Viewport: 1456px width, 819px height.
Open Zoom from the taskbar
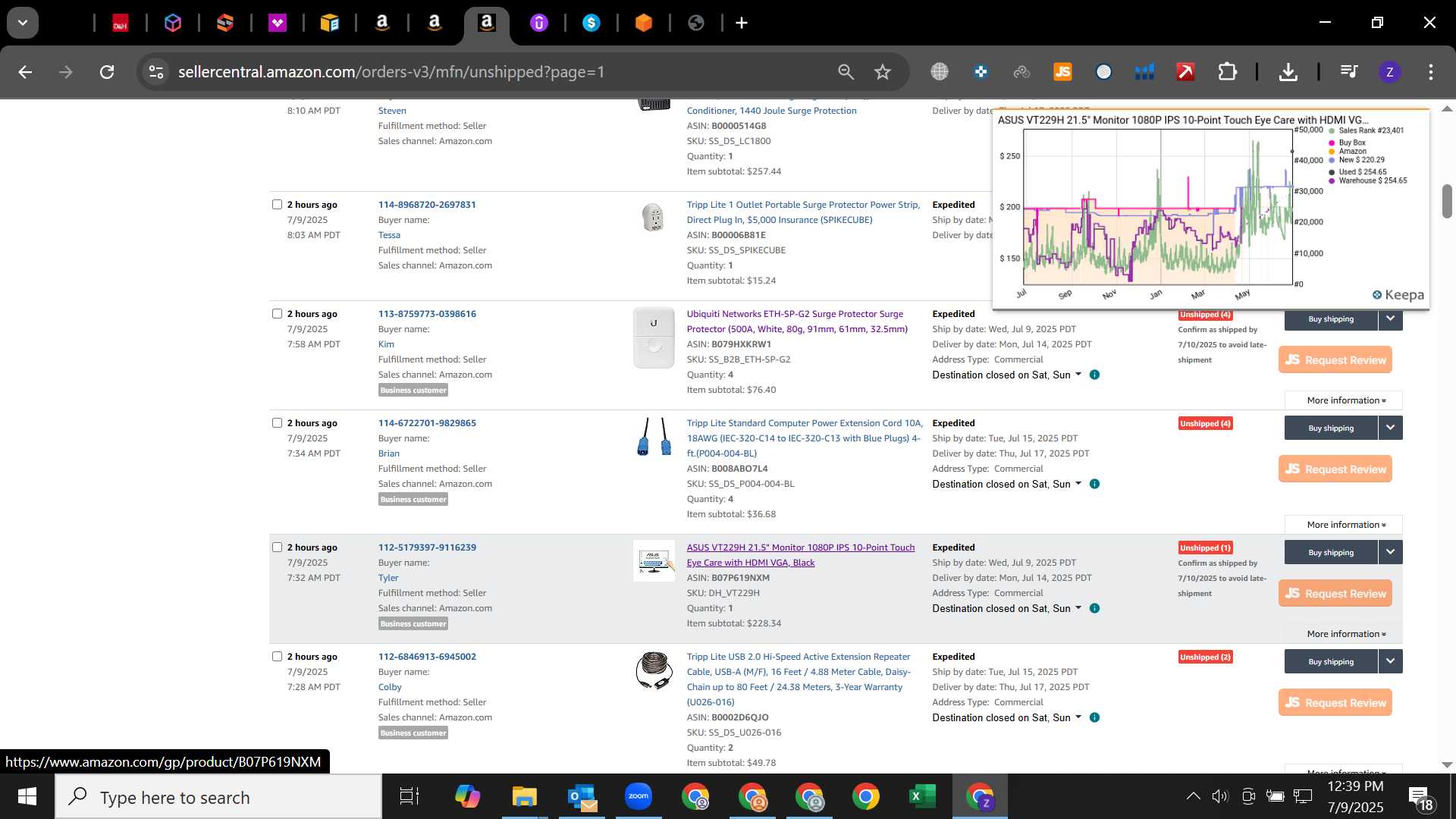[x=639, y=796]
